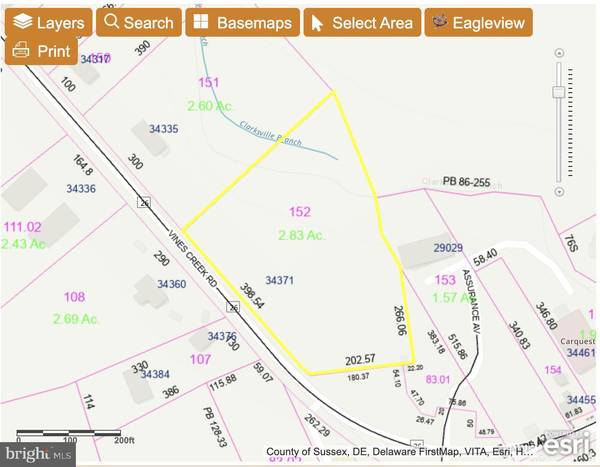Click the Bright MLS watermark logo
The height and width of the screenshot is (467, 600).
[x=39, y=453]
